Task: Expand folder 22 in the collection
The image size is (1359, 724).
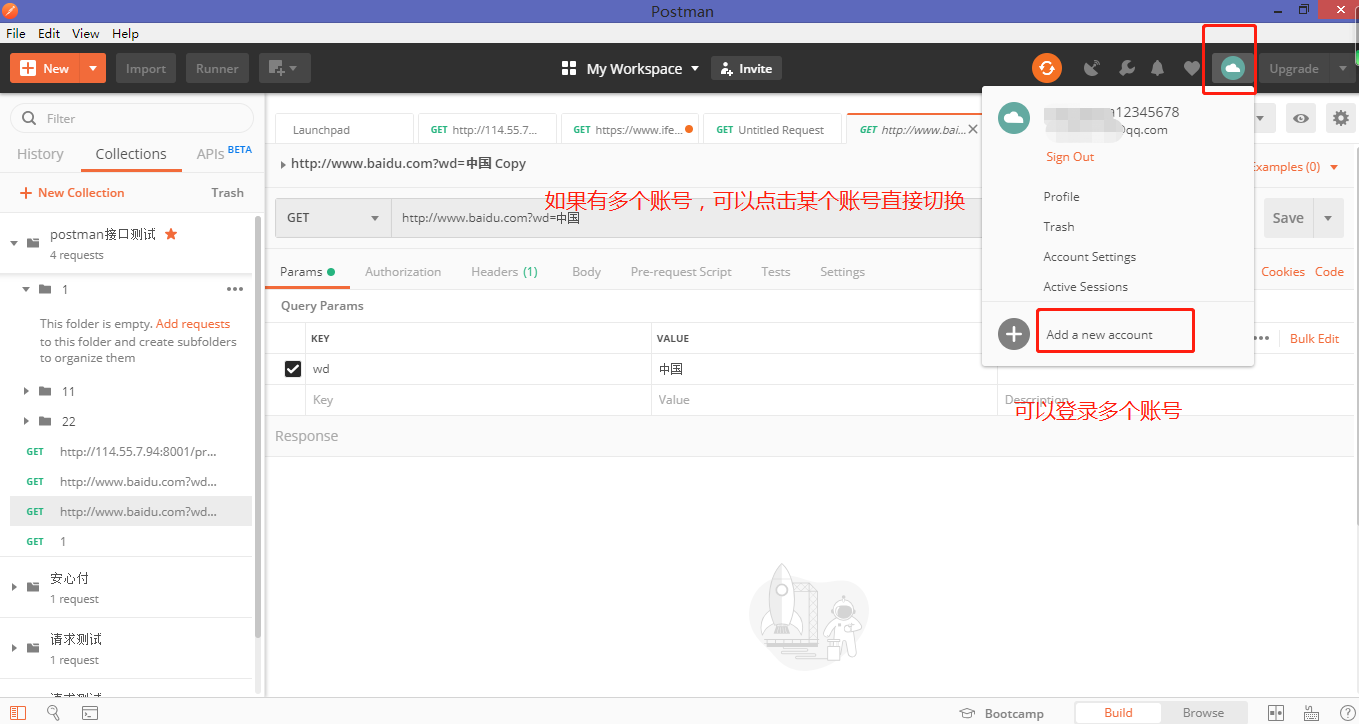Action: pos(26,421)
